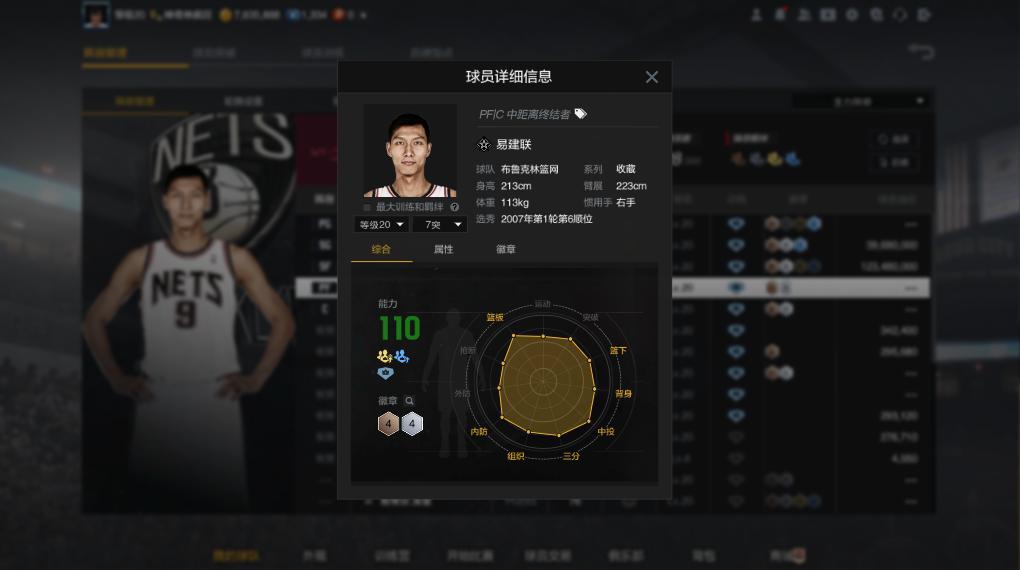Click the blue shield icon below ability rating
Viewport: 1020px width, 570px height.
point(385,373)
